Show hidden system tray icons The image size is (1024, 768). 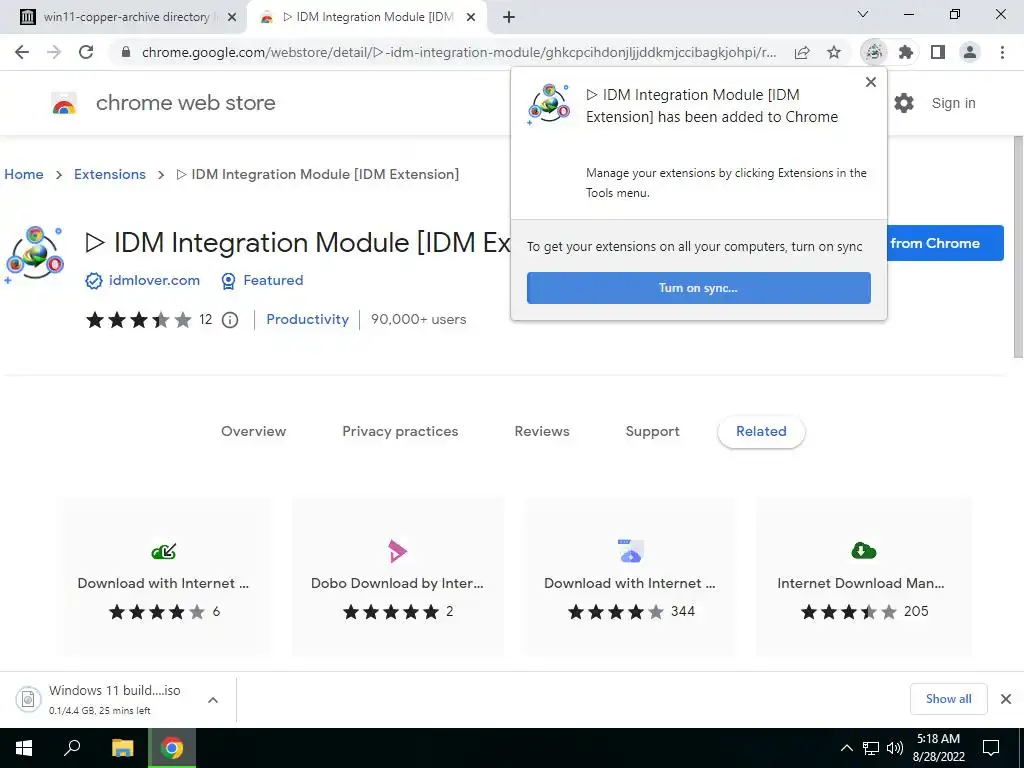pos(846,748)
